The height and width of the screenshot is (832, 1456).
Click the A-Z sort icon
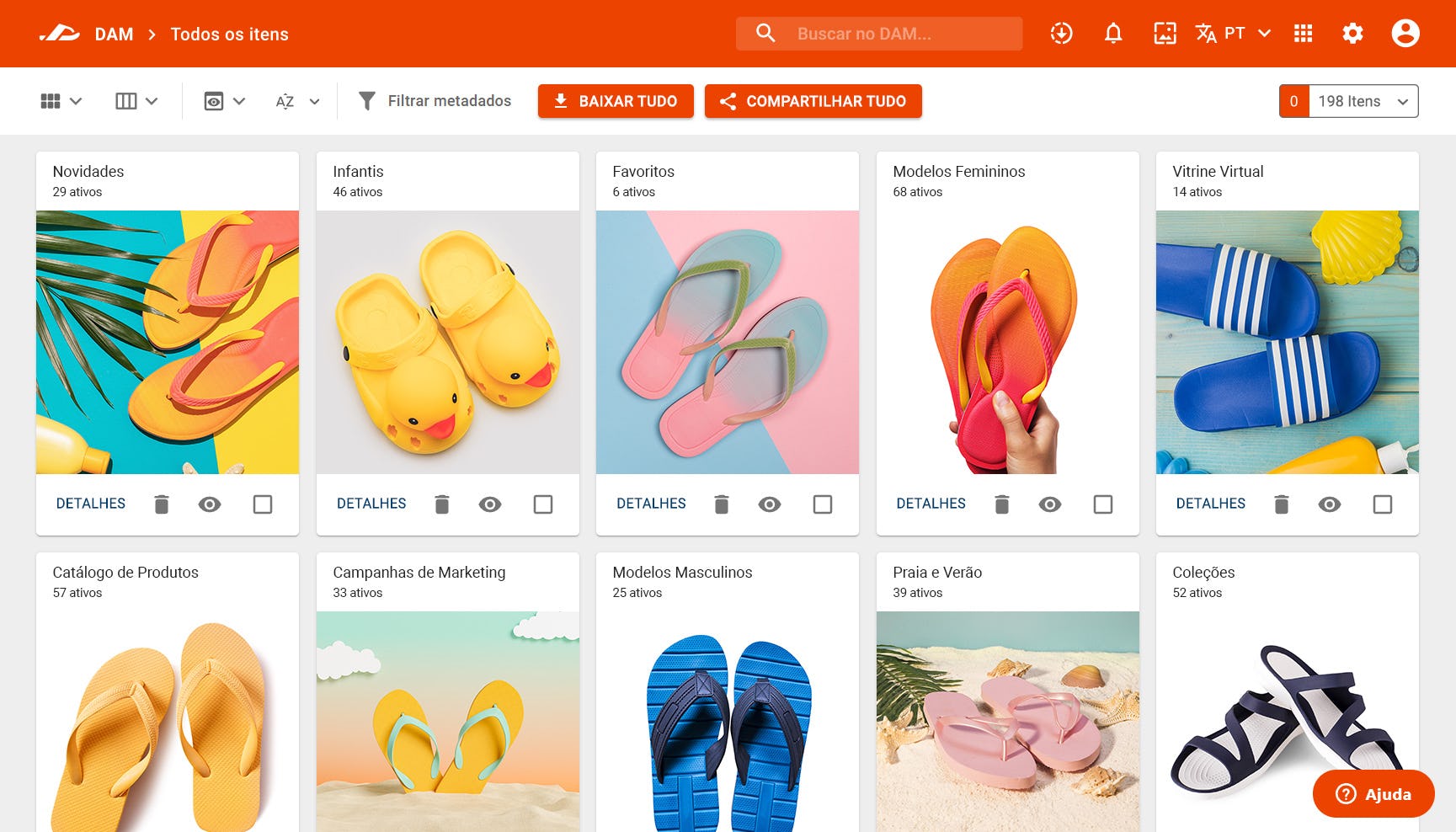tap(285, 101)
